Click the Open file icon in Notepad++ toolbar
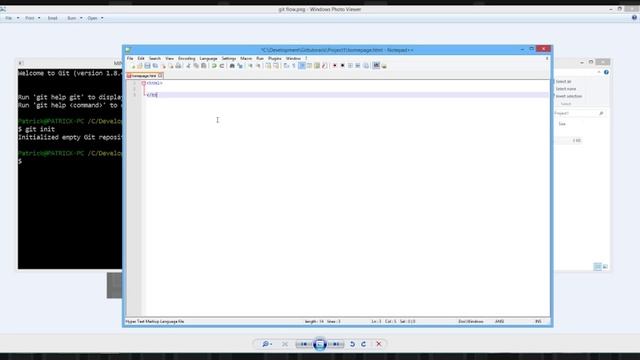 click(x=140, y=66)
